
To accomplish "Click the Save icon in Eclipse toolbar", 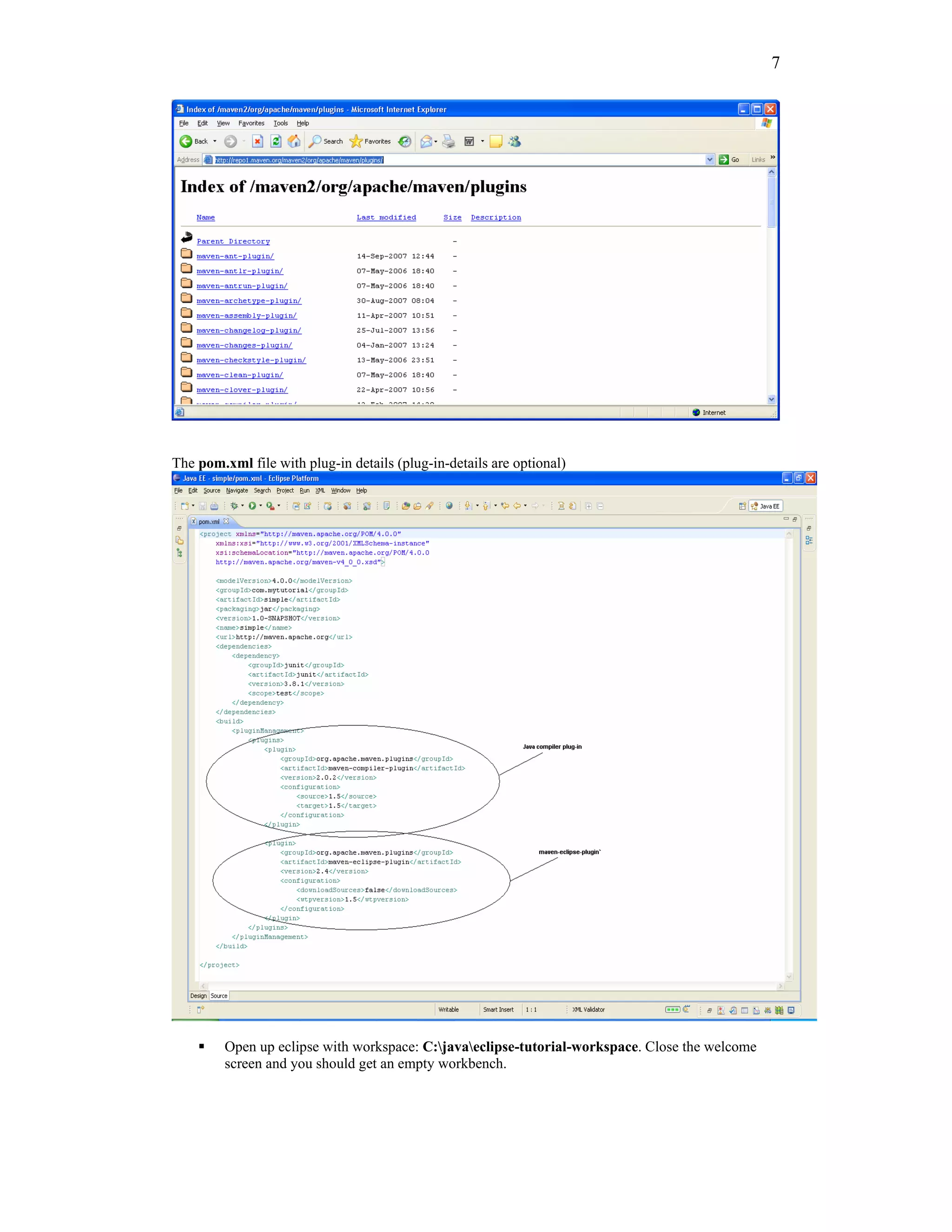I will [x=203, y=506].
